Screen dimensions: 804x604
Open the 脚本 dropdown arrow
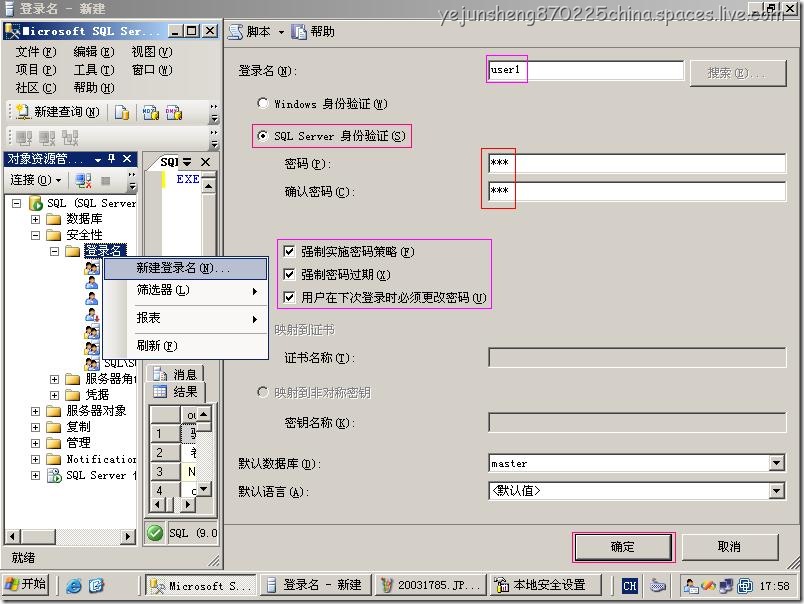click(x=281, y=32)
